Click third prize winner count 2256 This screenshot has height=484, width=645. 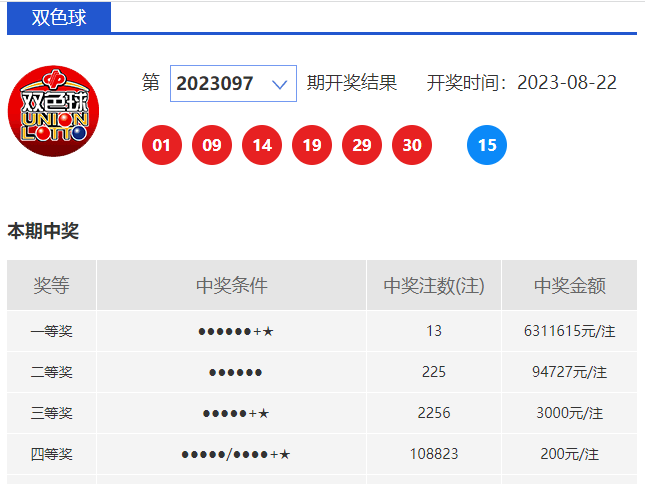tap(434, 413)
